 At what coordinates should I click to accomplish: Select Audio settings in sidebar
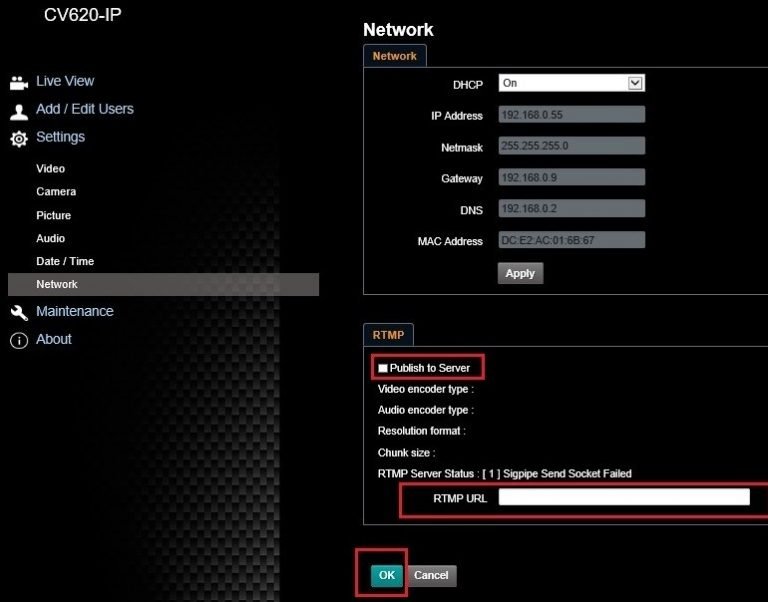click(50, 238)
